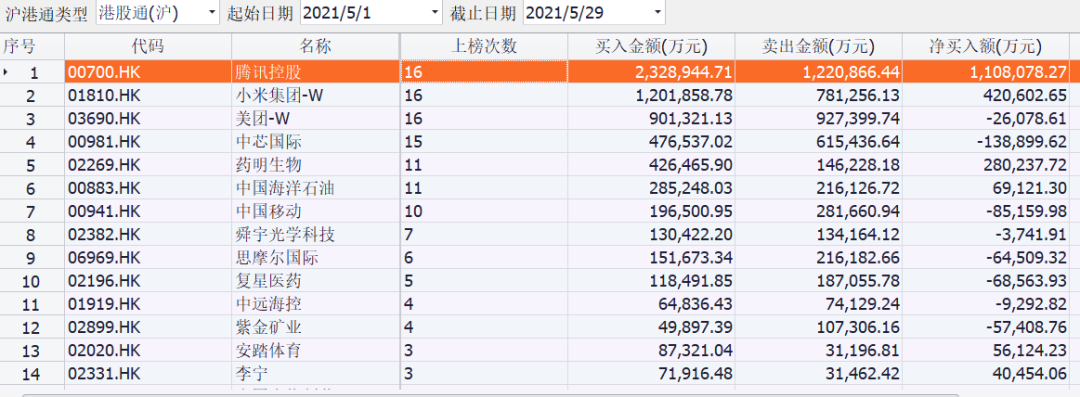This screenshot has height=397, width=1080.
Task: Select code cell 00883.HK
Action: [x=148, y=188]
